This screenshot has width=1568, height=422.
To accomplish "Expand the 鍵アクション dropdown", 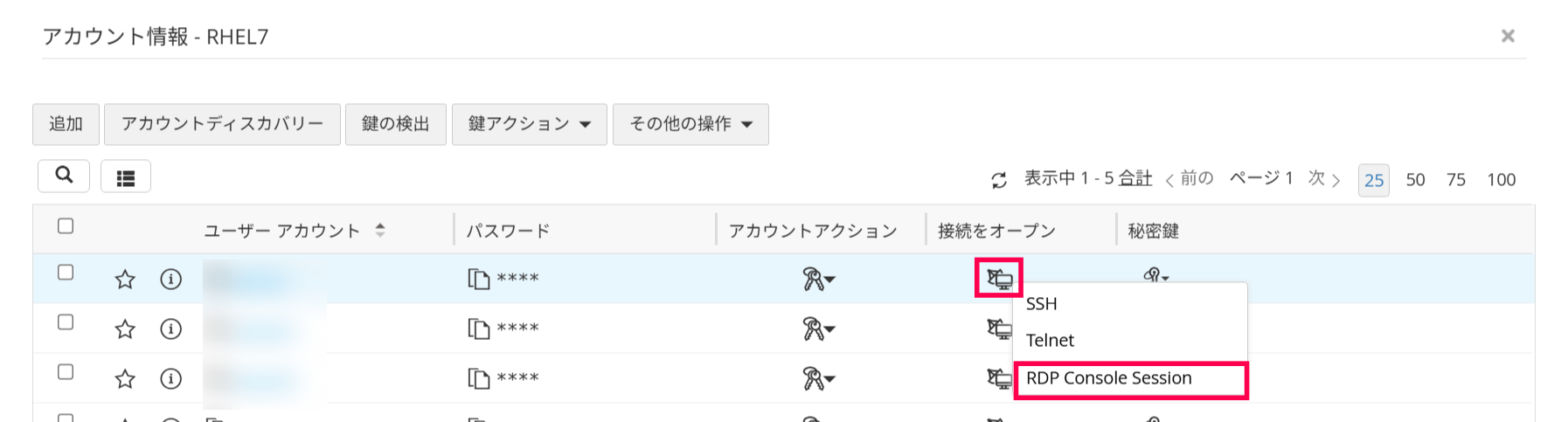I will point(529,124).
